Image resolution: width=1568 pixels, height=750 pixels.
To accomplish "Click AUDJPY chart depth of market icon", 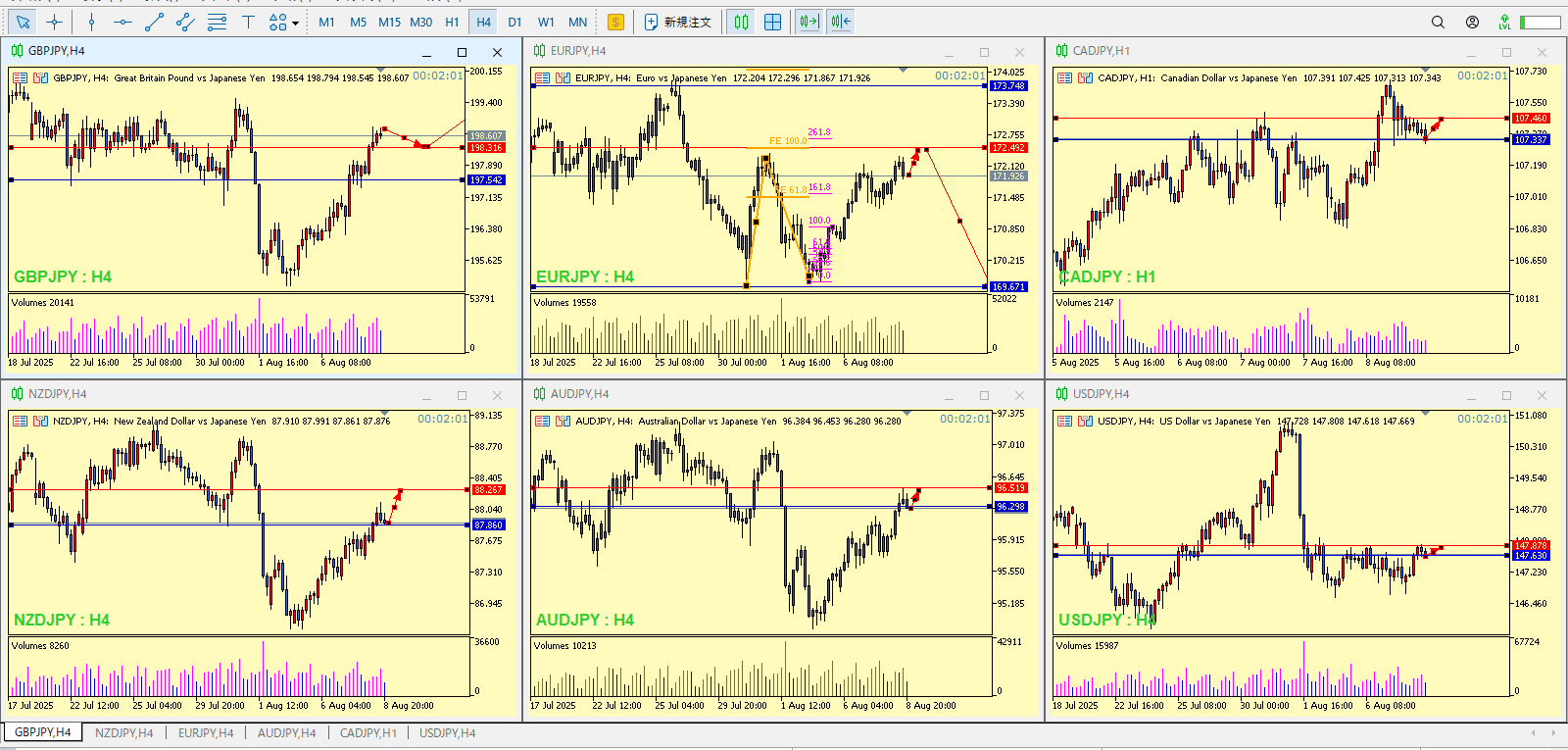I will [563, 421].
